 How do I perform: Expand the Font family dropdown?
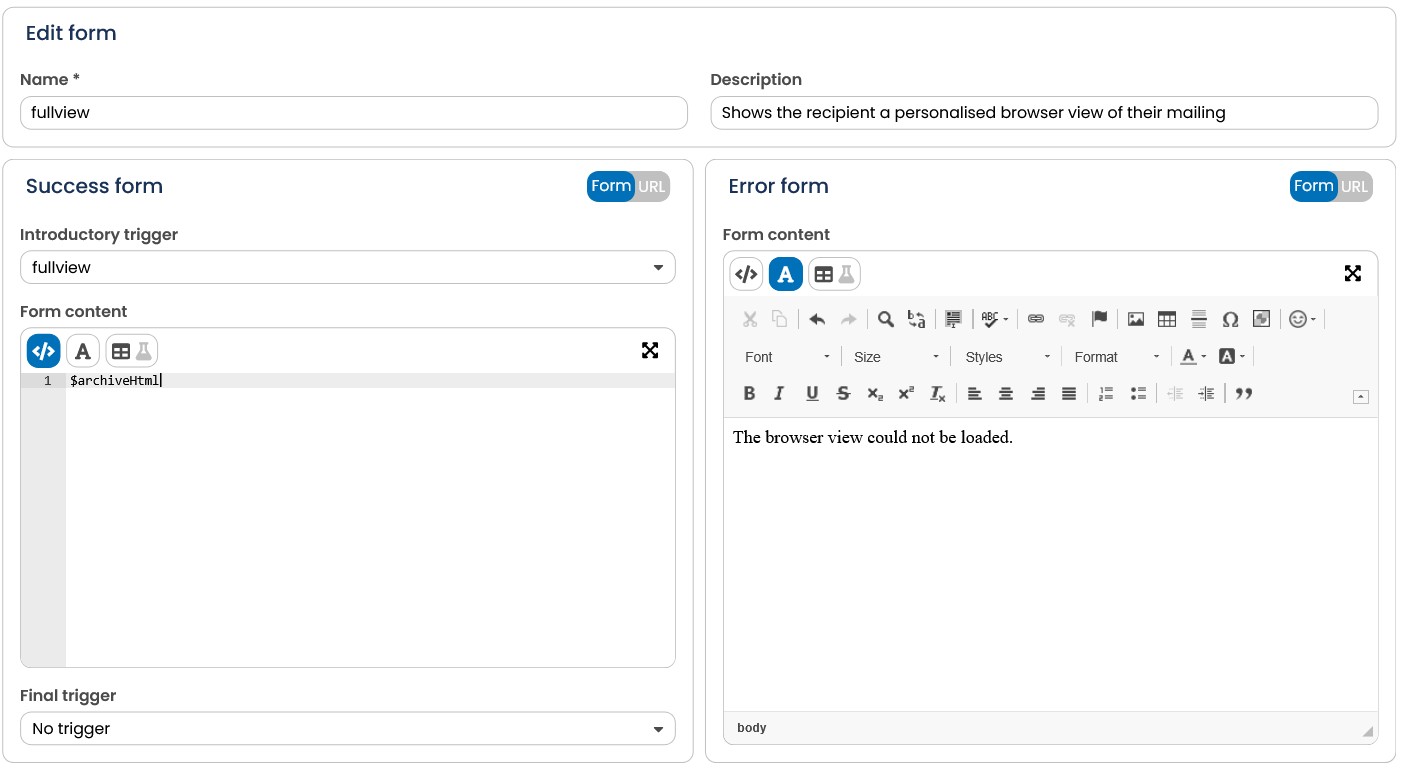[787, 357]
